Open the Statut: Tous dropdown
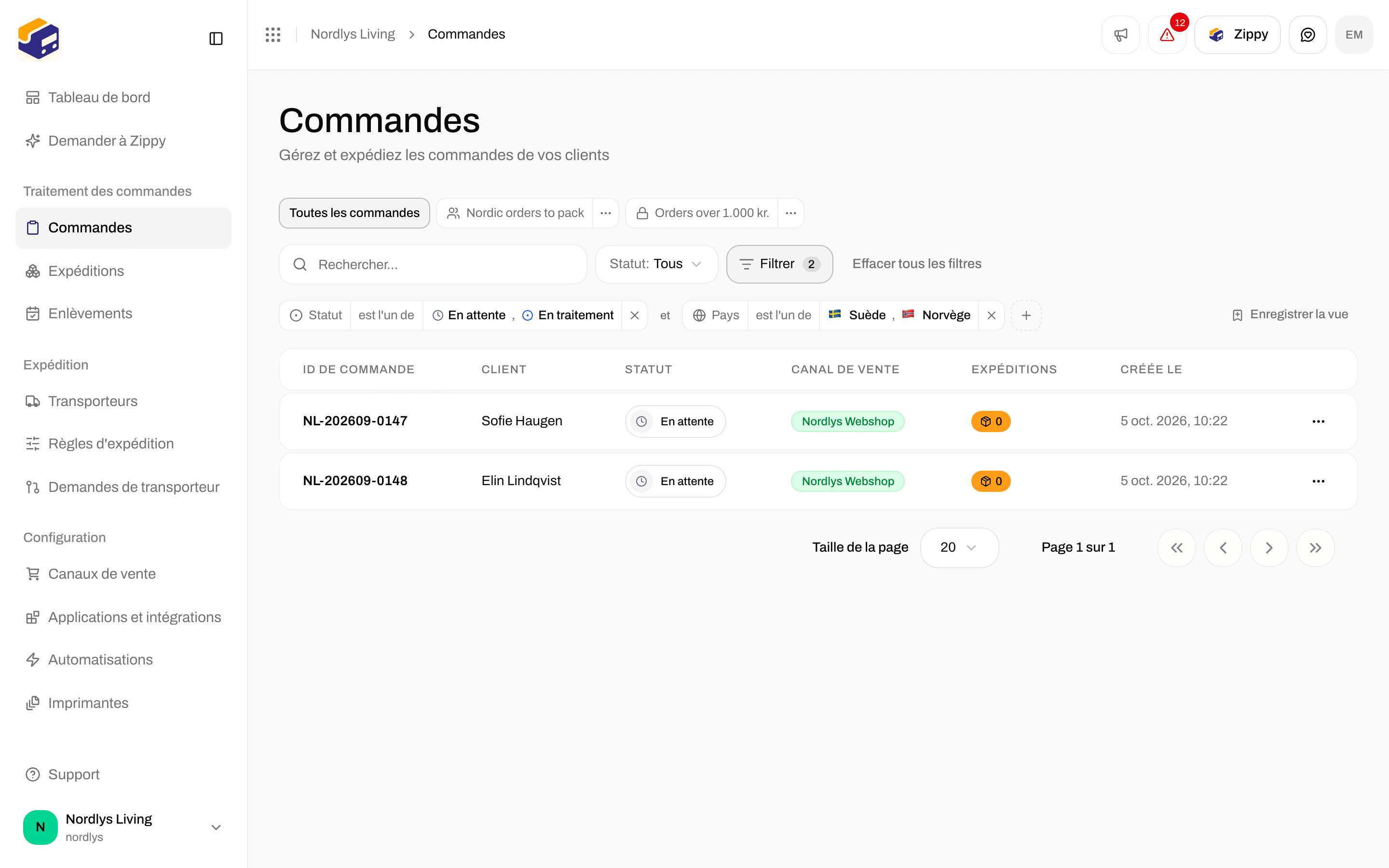Screen dimensions: 1389x868 tap(656, 264)
